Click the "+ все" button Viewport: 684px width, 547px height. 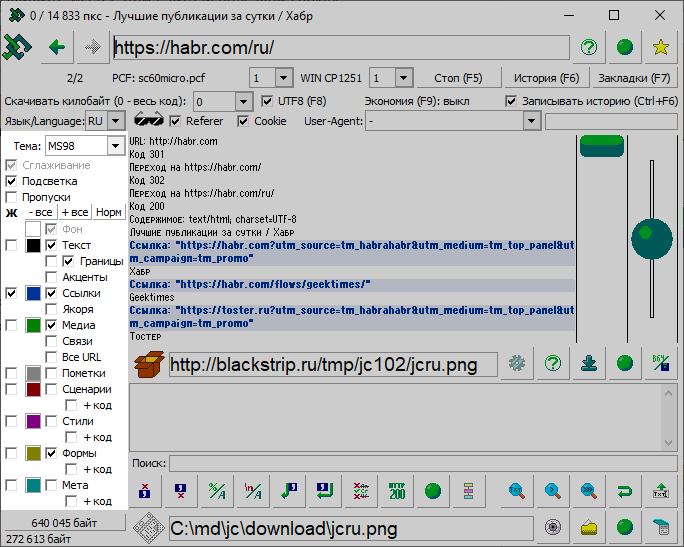pyautogui.click(x=75, y=212)
